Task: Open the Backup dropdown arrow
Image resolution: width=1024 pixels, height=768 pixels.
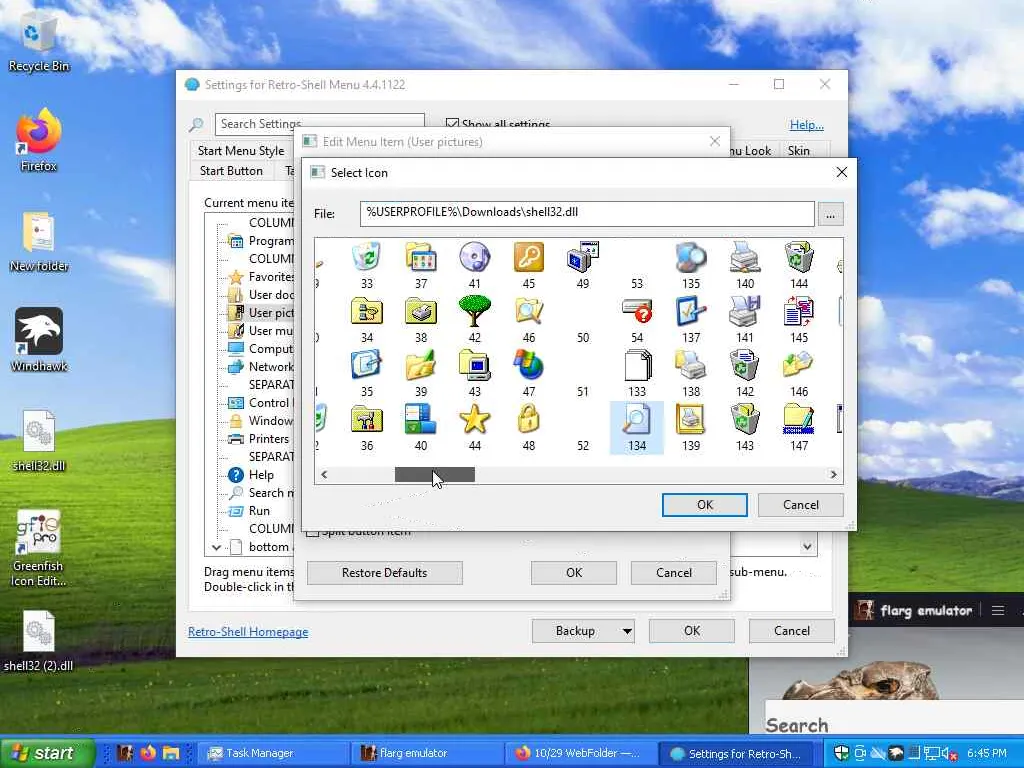Action: click(627, 631)
